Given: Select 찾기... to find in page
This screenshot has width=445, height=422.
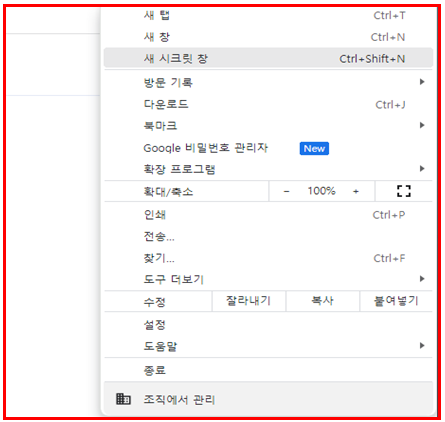Looking at the screenshot, I should point(268,258).
